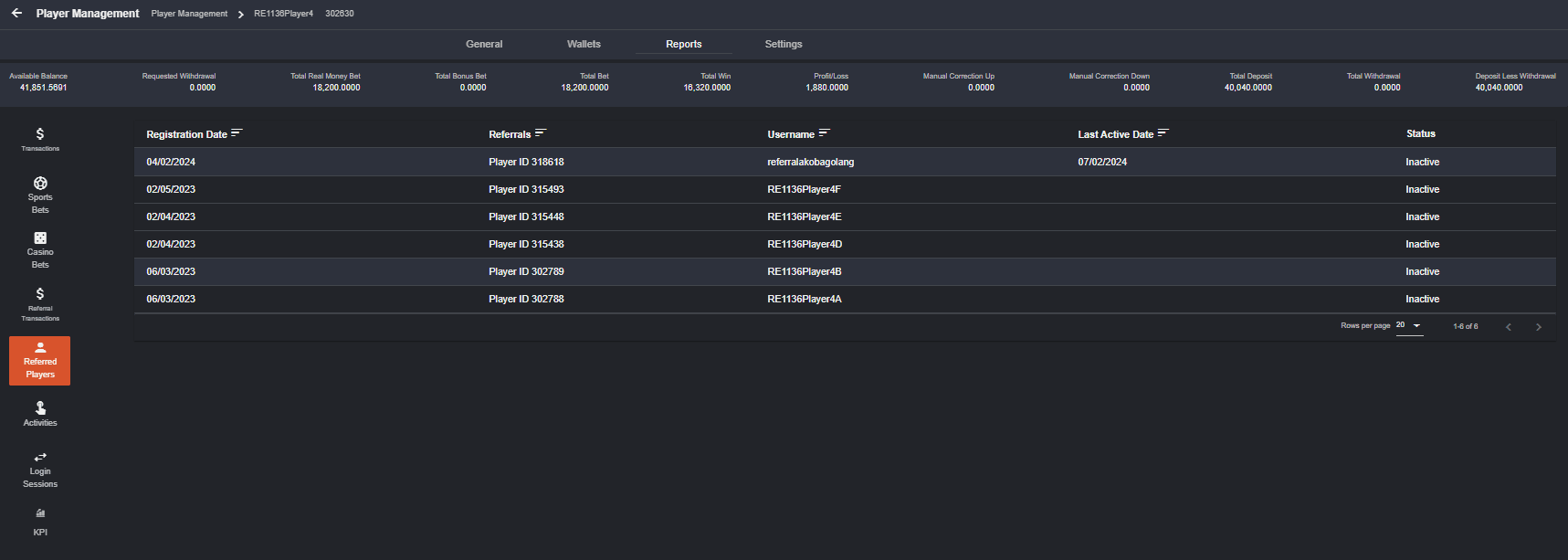The height and width of the screenshot is (560, 1568).
Task: Click Available Balance value 41,851.5691
Action: tap(44, 88)
